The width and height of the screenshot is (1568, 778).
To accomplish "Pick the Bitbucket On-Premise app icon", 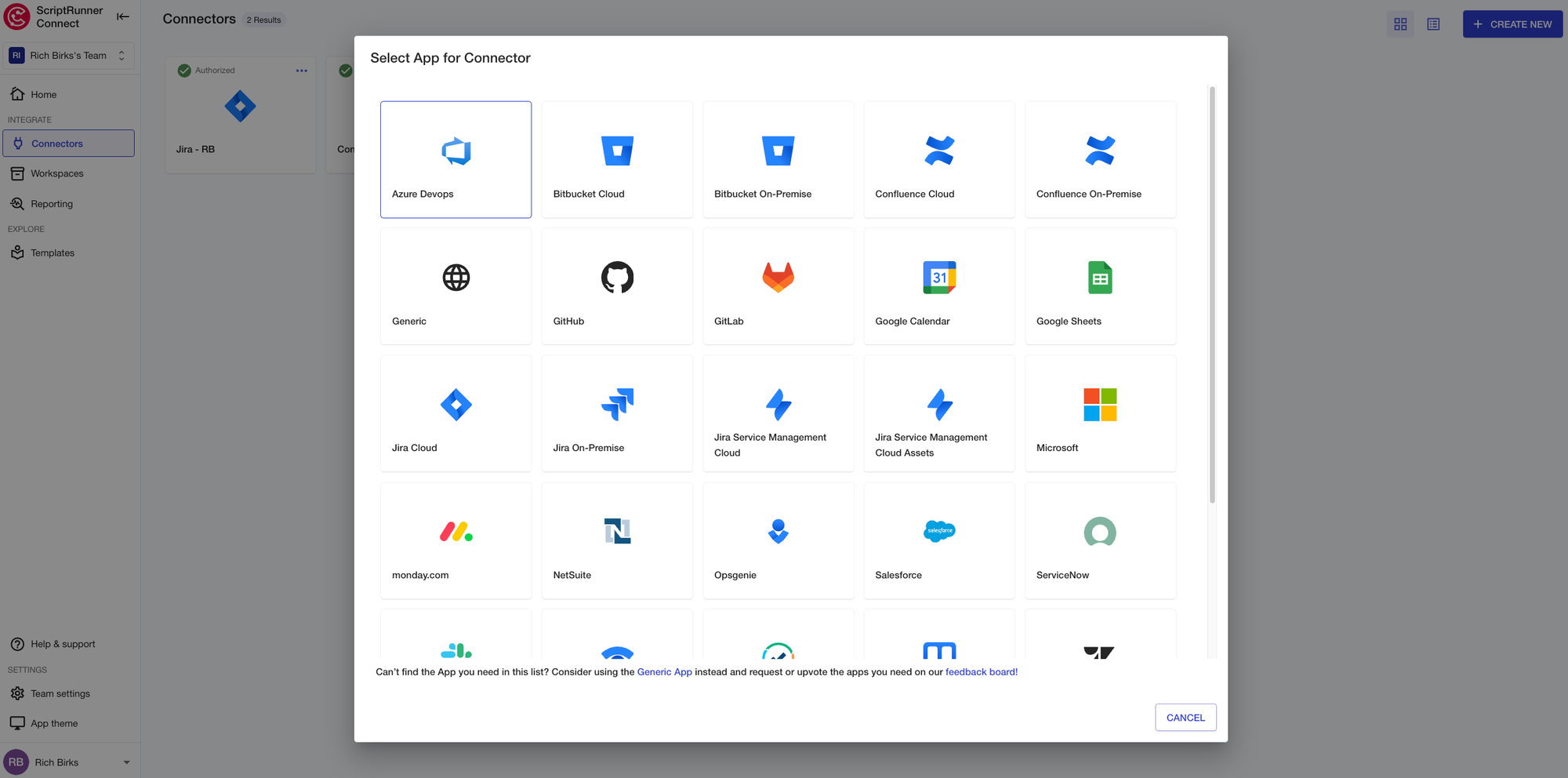I will [779, 151].
